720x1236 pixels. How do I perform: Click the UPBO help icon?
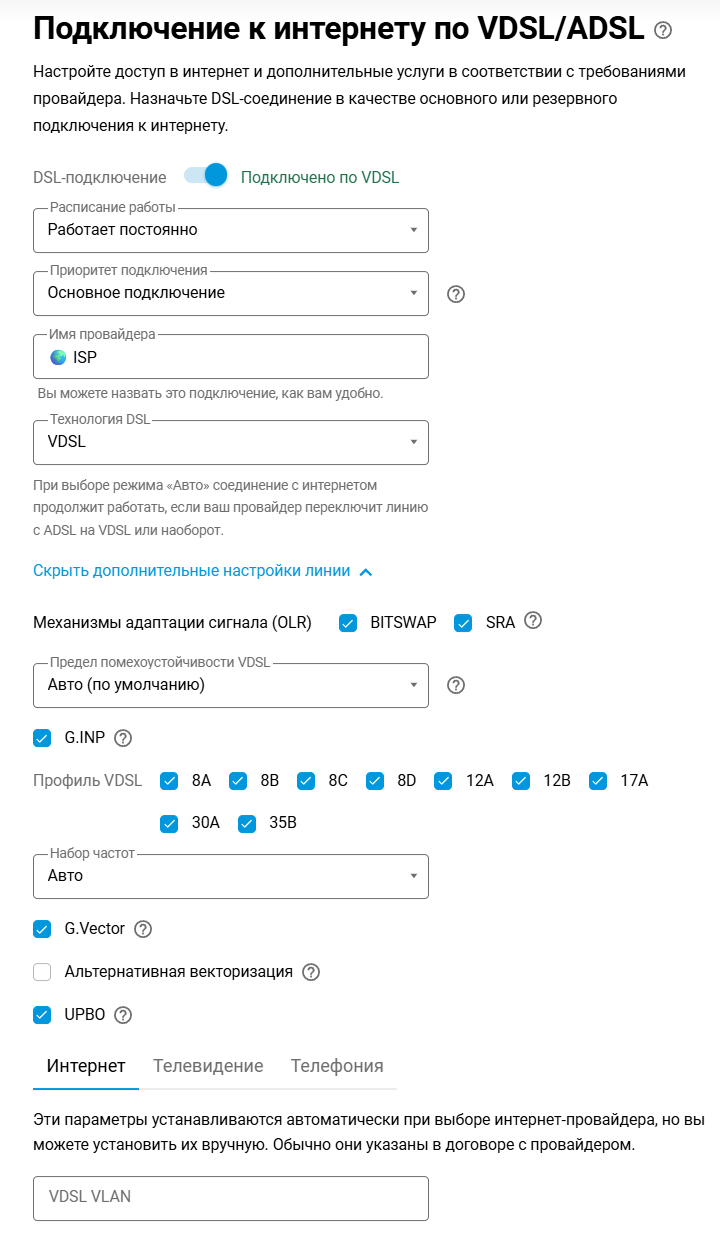click(122, 1014)
